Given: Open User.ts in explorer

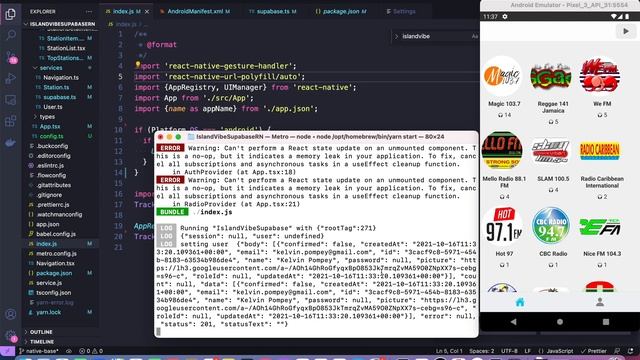Looking at the screenshot, I should pyautogui.click(x=53, y=107).
